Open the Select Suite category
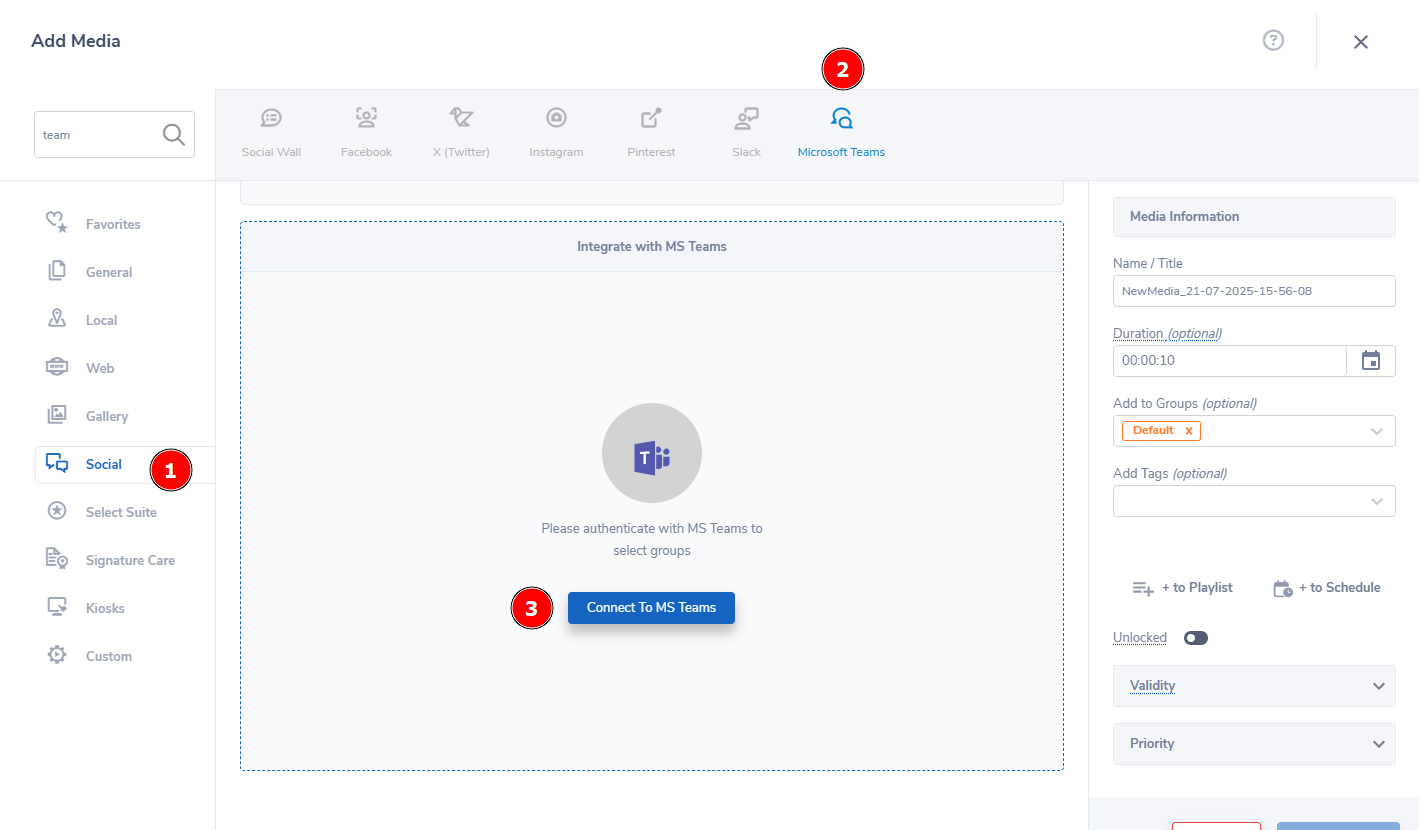The height and width of the screenshot is (830, 1419). click(121, 512)
